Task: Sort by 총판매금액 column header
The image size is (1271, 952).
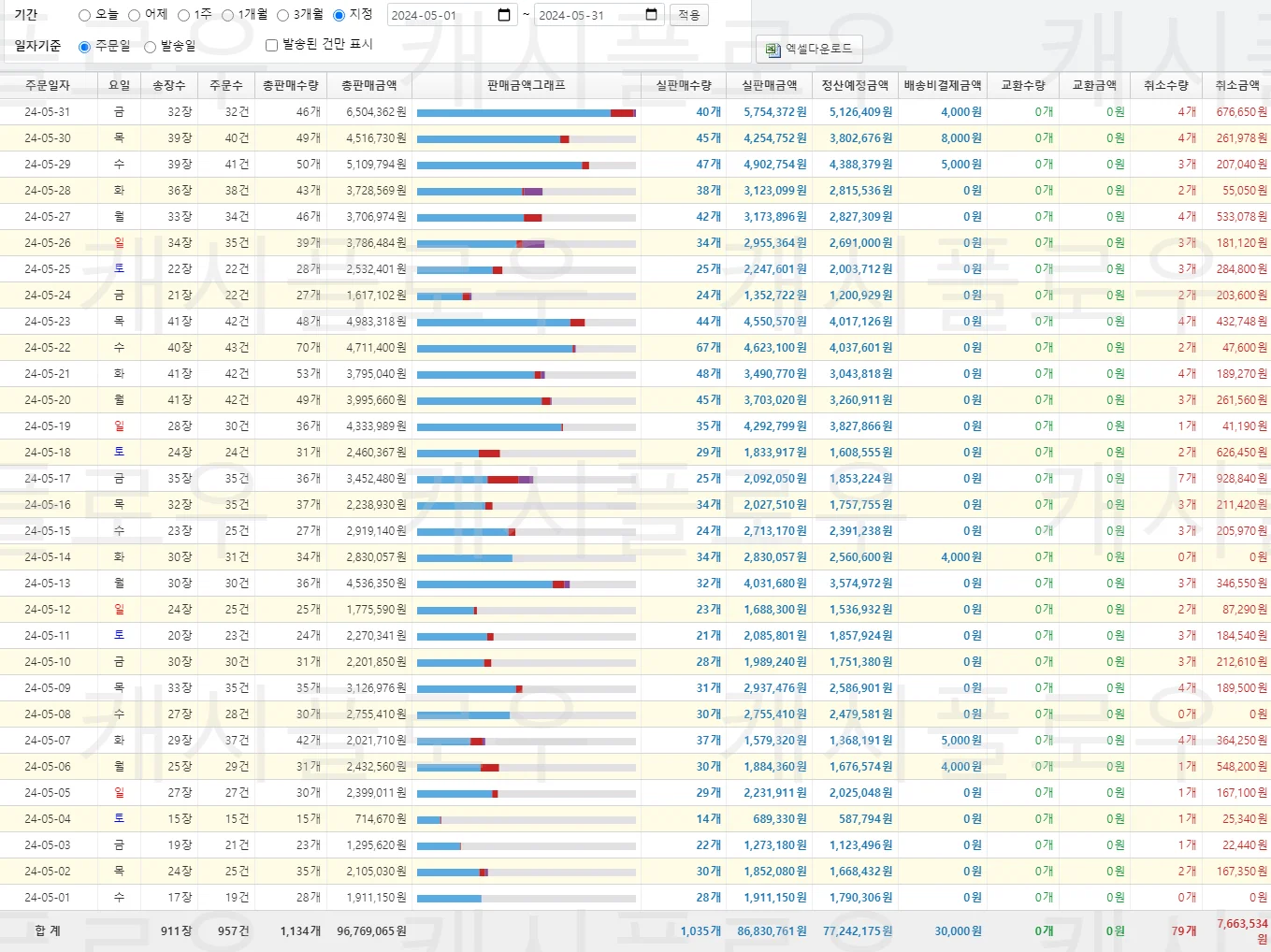Action: coord(369,85)
